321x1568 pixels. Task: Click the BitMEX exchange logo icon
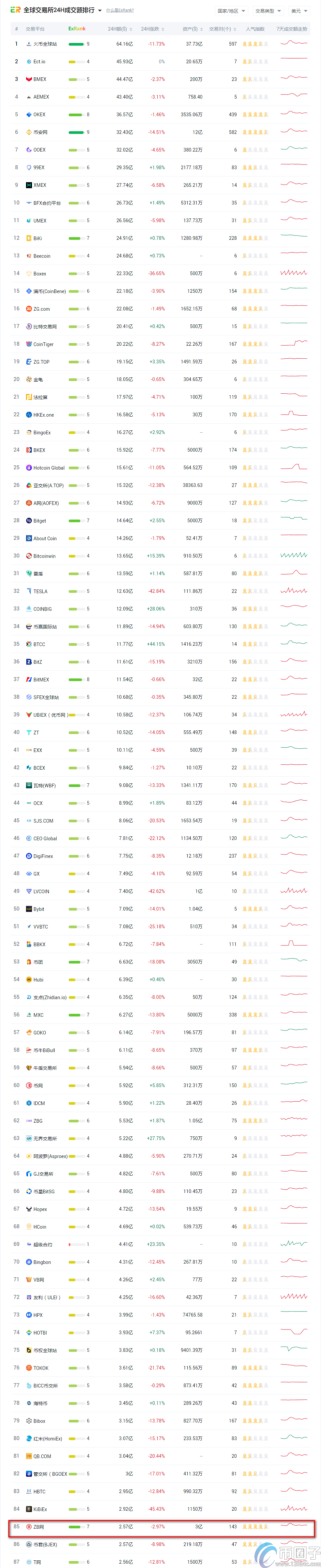pyautogui.click(x=29, y=679)
